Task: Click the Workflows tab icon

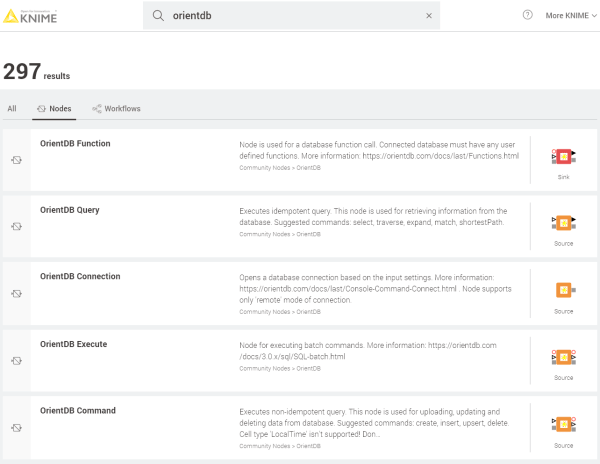Action: [97, 109]
